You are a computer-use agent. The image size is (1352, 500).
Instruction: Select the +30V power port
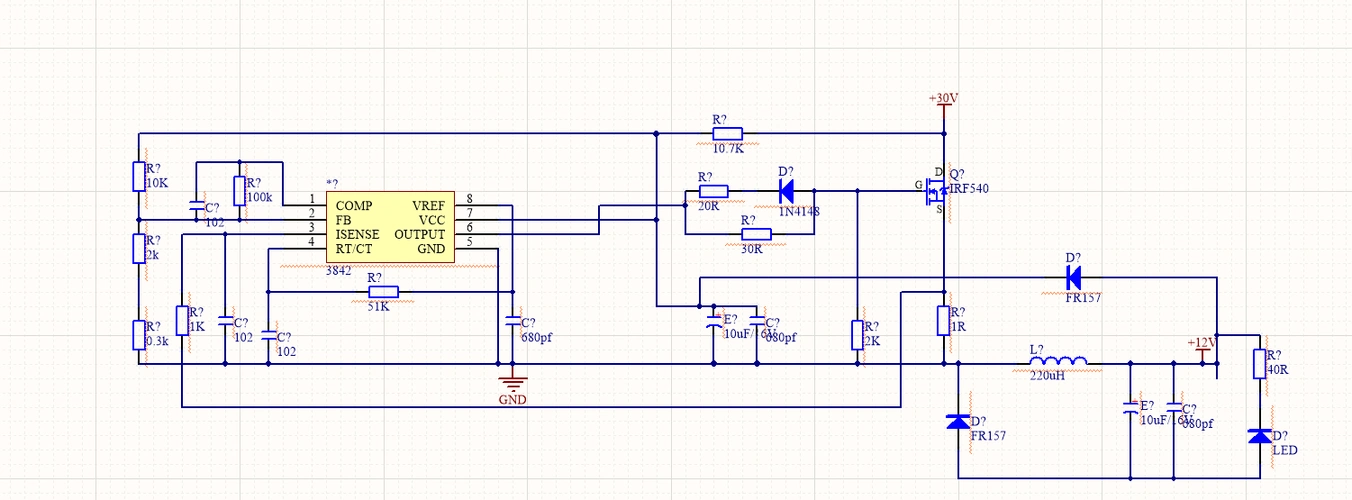(943, 100)
